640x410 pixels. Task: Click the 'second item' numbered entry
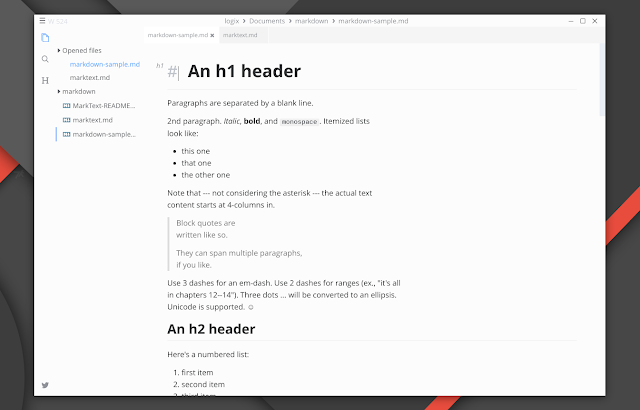click(203, 384)
